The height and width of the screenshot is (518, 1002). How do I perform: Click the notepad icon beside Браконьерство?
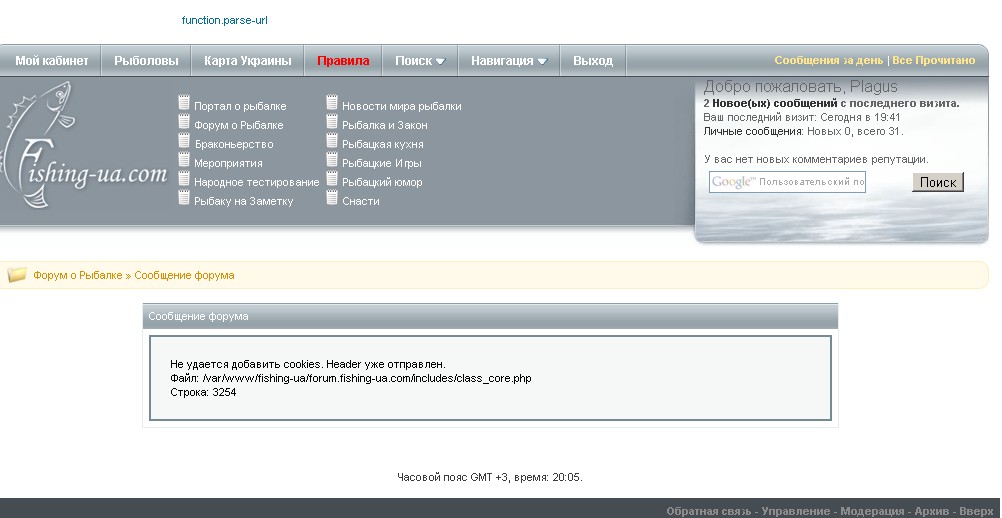coord(184,141)
